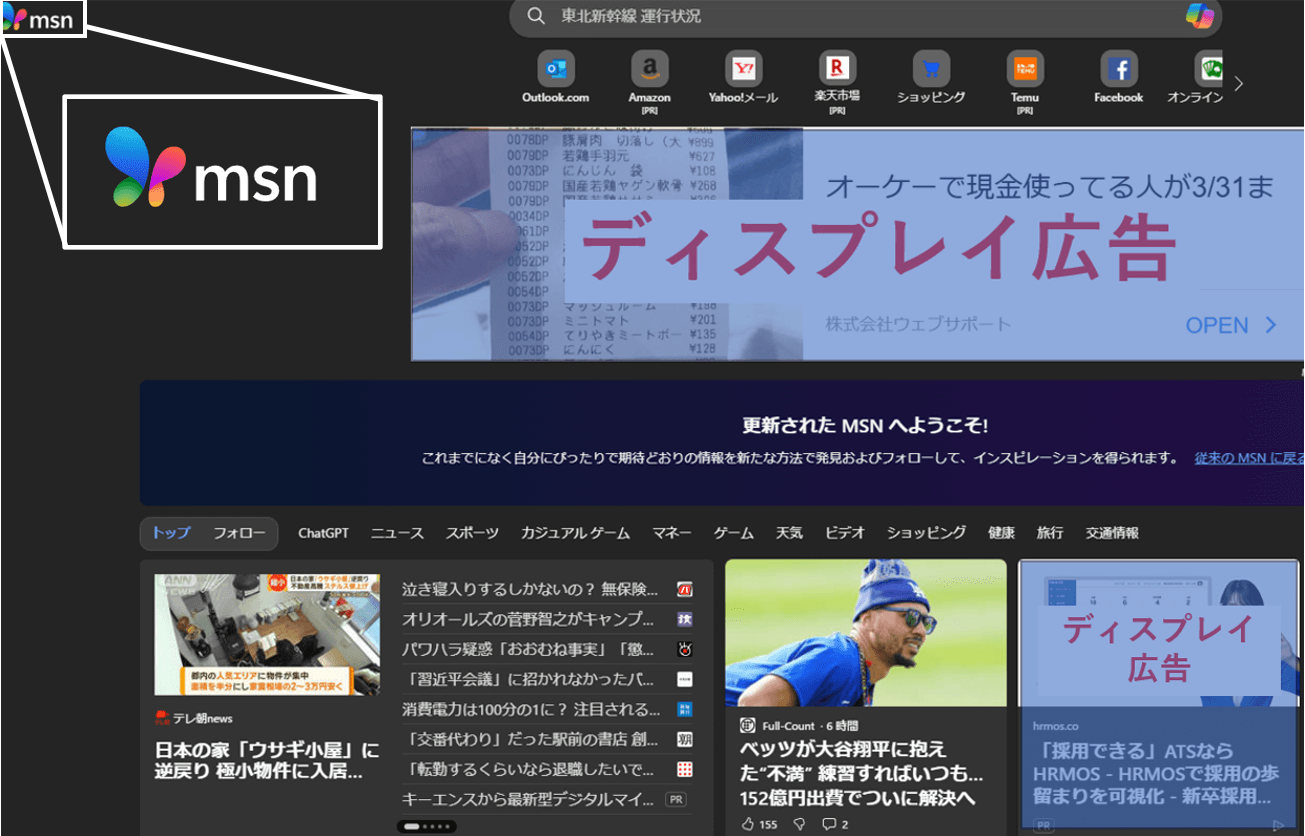Open headline 「習近平会議」に招かれなかった
The height and width of the screenshot is (836, 1305).
click(530, 680)
